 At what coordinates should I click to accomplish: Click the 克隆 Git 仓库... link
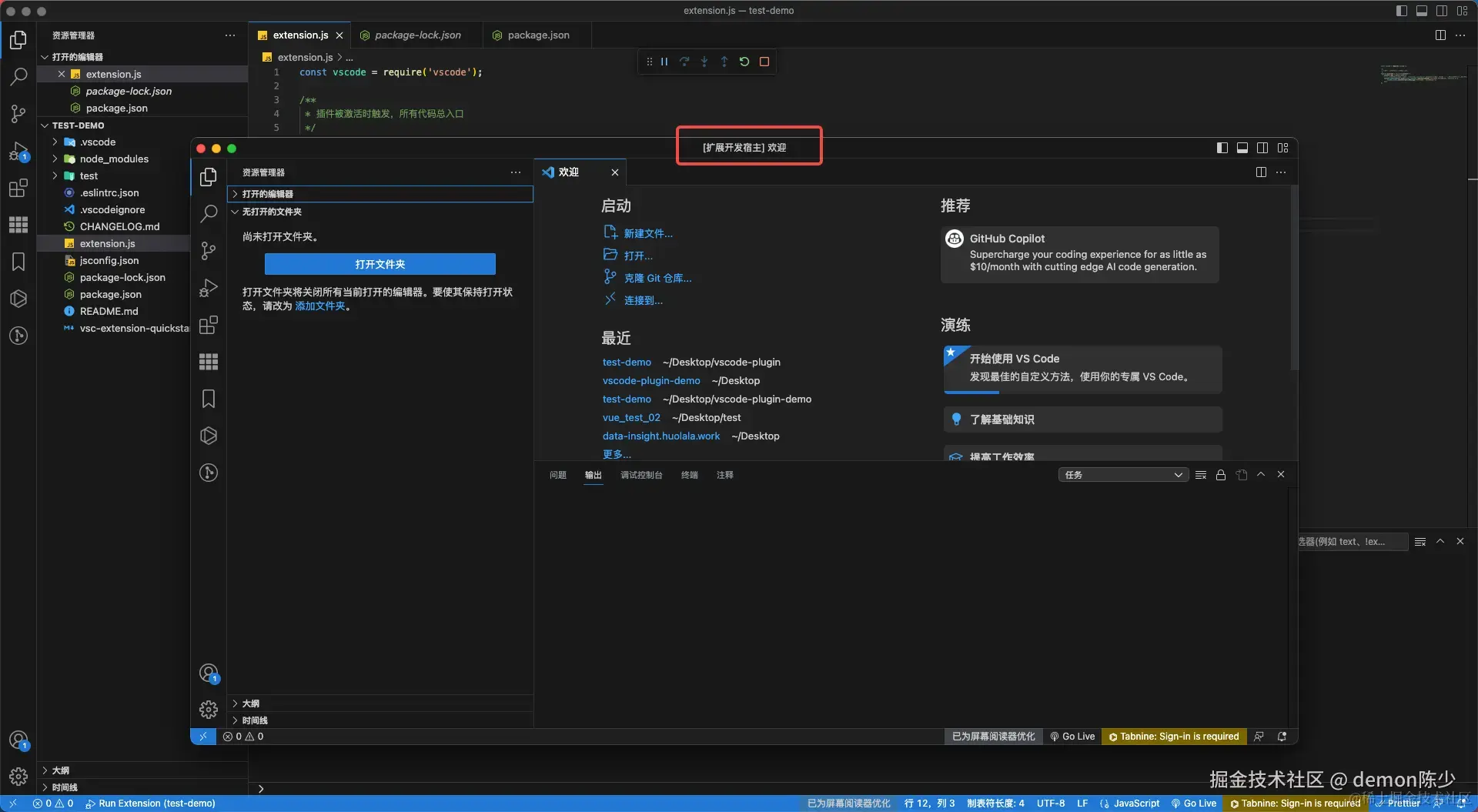point(657,278)
